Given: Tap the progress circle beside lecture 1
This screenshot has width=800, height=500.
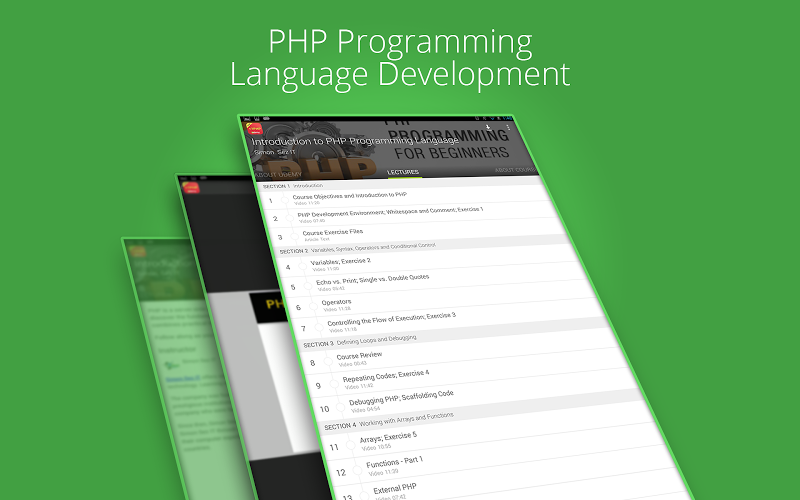Looking at the screenshot, I should coord(285,199).
